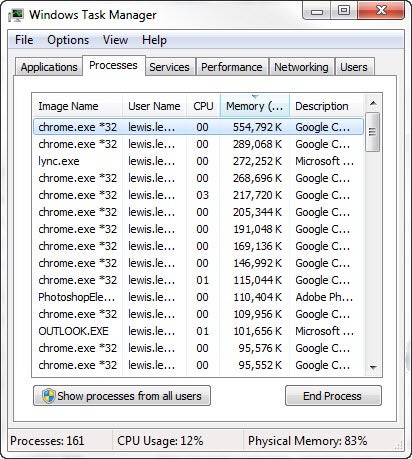Open the View menu

115,40
